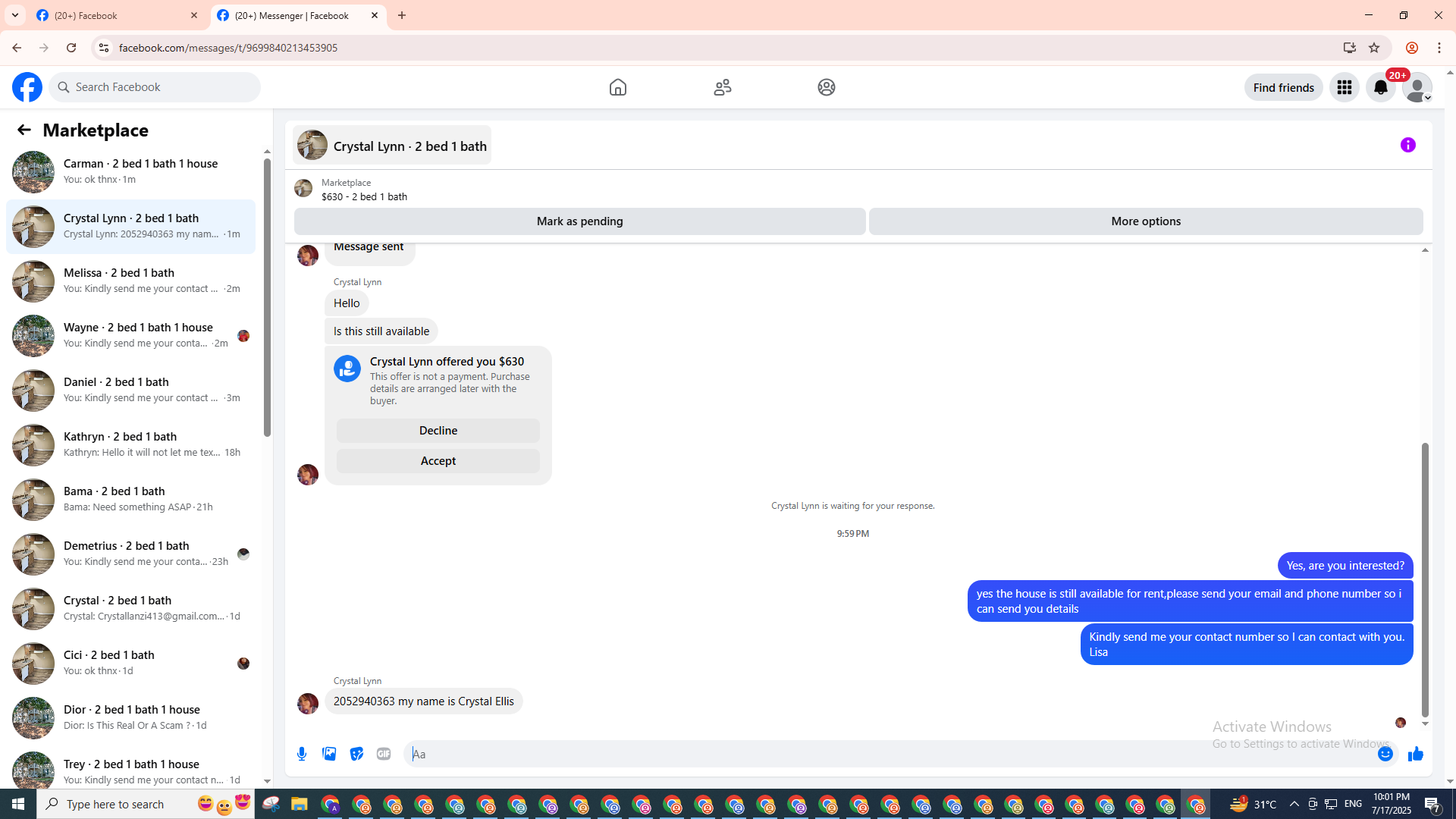Viewport: 1456px width, 819px height.
Task: Go back from Marketplace chats list
Action: coord(24,130)
